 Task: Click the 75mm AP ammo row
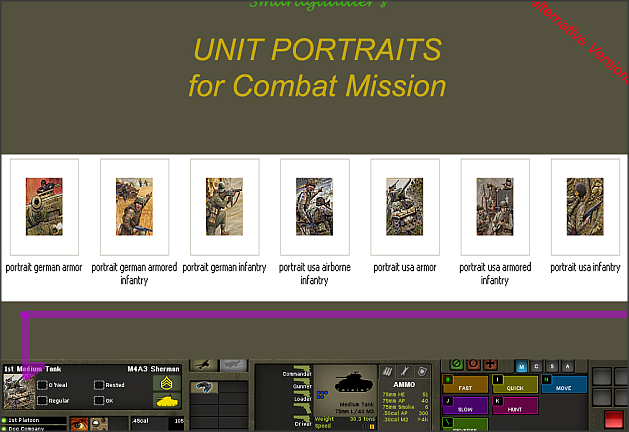(x=405, y=401)
